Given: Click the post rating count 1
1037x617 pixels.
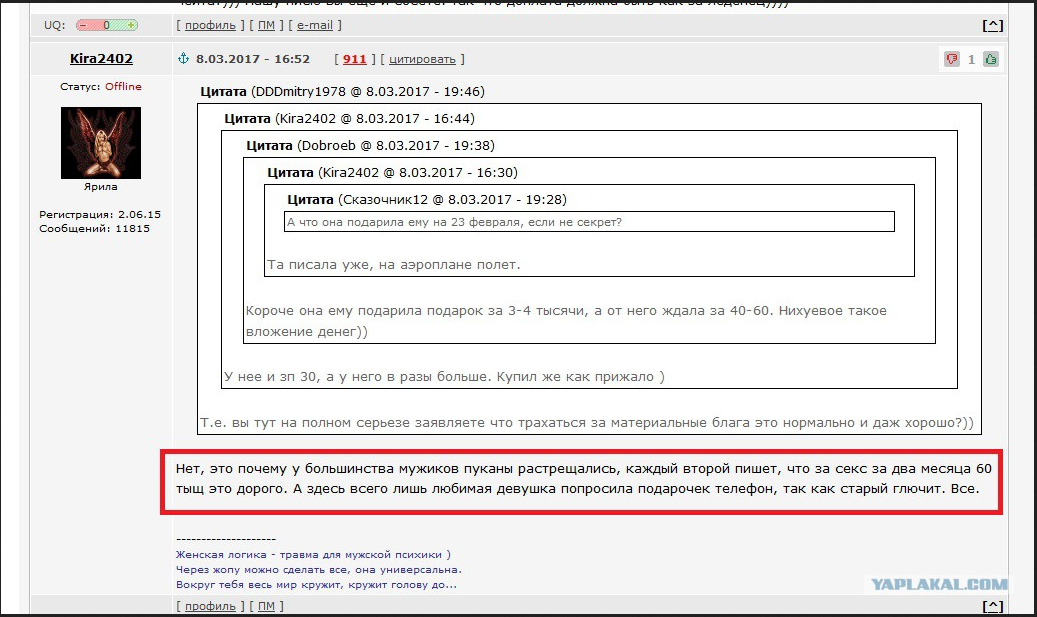Looking at the screenshot, I should [971, 60].
